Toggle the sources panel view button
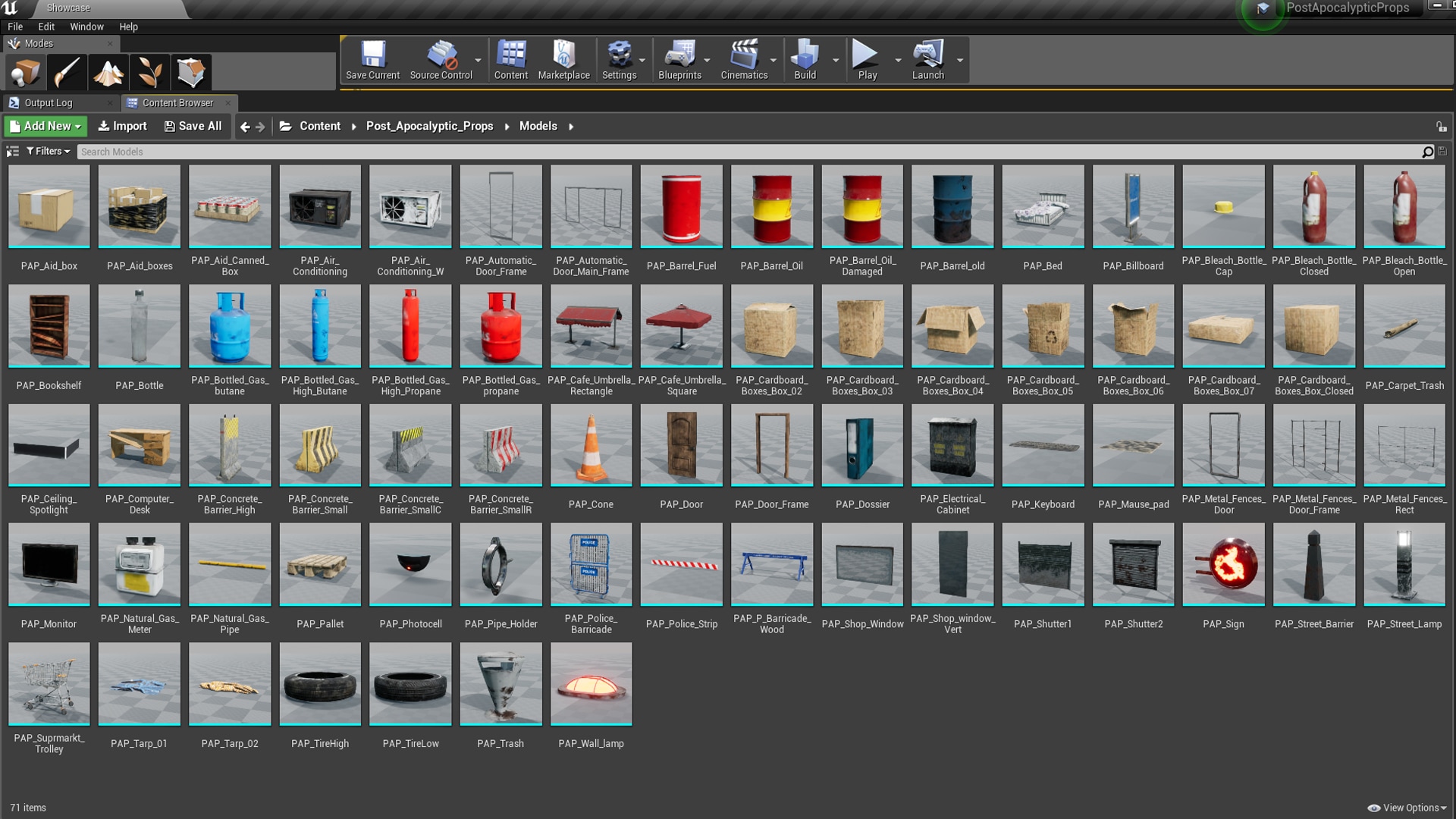The width and height of the screenshot is (1456, 819). (13, 152)
